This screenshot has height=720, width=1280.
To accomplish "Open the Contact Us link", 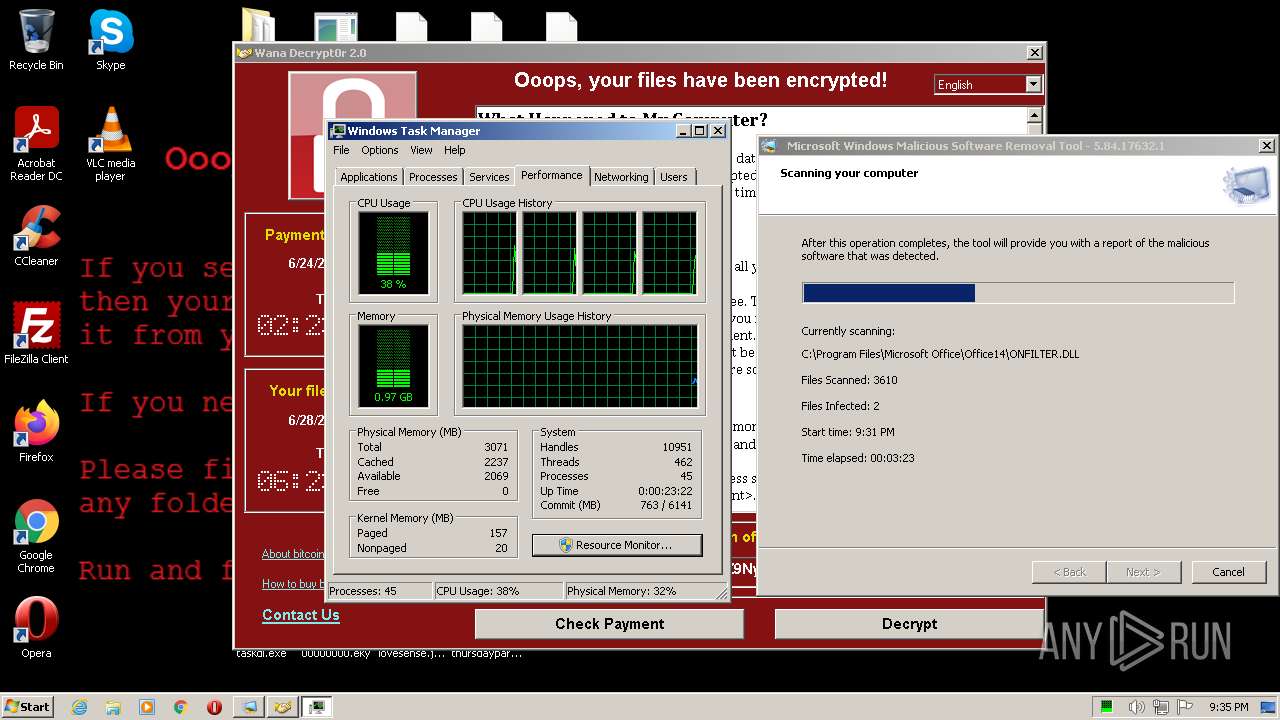I will click(301, 615).
